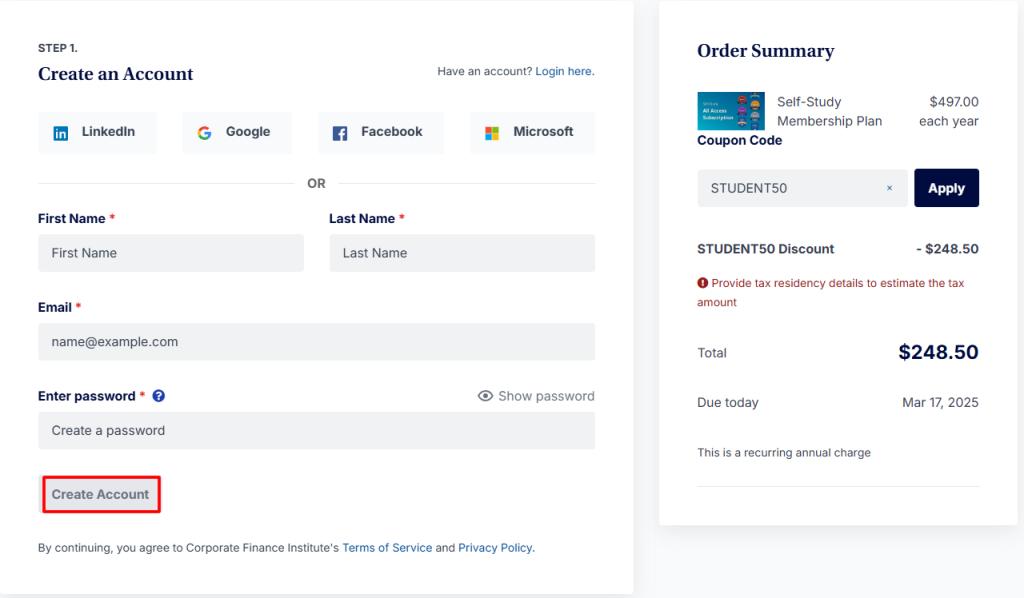Open the Login here link
The image size is (1024, 598).
tap(564, 72)
